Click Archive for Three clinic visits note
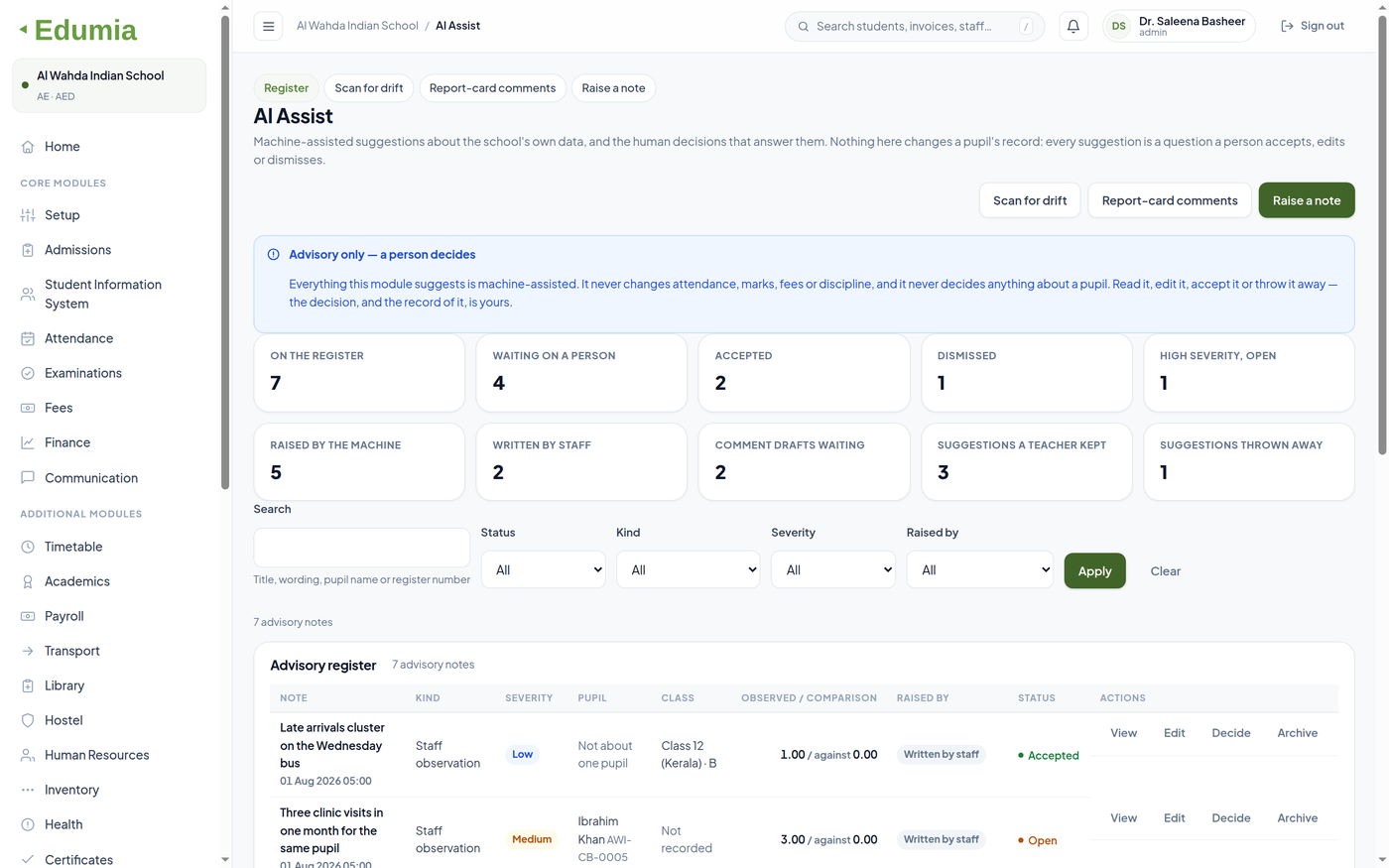Image resolution: width=1389 pixels, height=868 pixels. coord(1298,818)
